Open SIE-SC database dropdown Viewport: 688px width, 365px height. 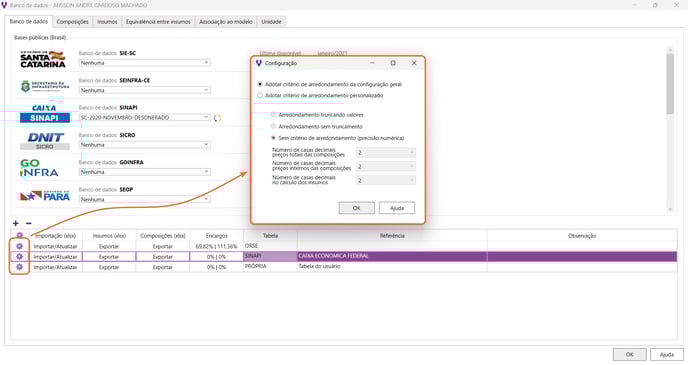click(x=145, y=63)
